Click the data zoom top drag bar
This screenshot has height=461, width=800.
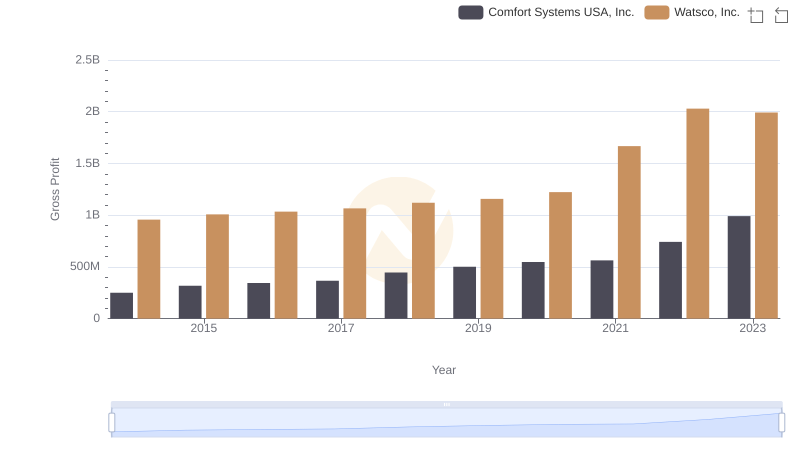[446, 404]
